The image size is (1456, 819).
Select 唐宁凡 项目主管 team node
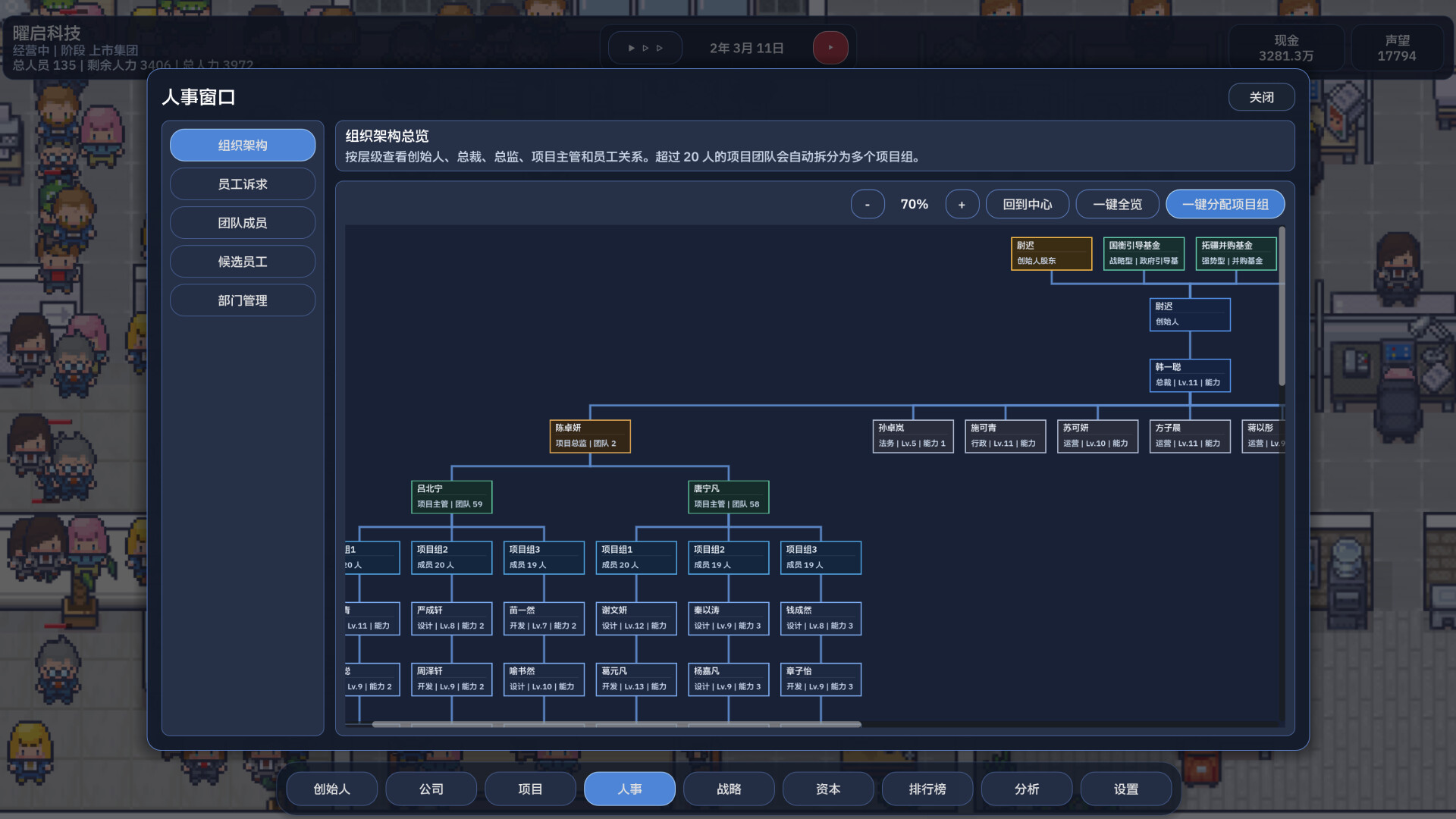(x=728, y=497)
